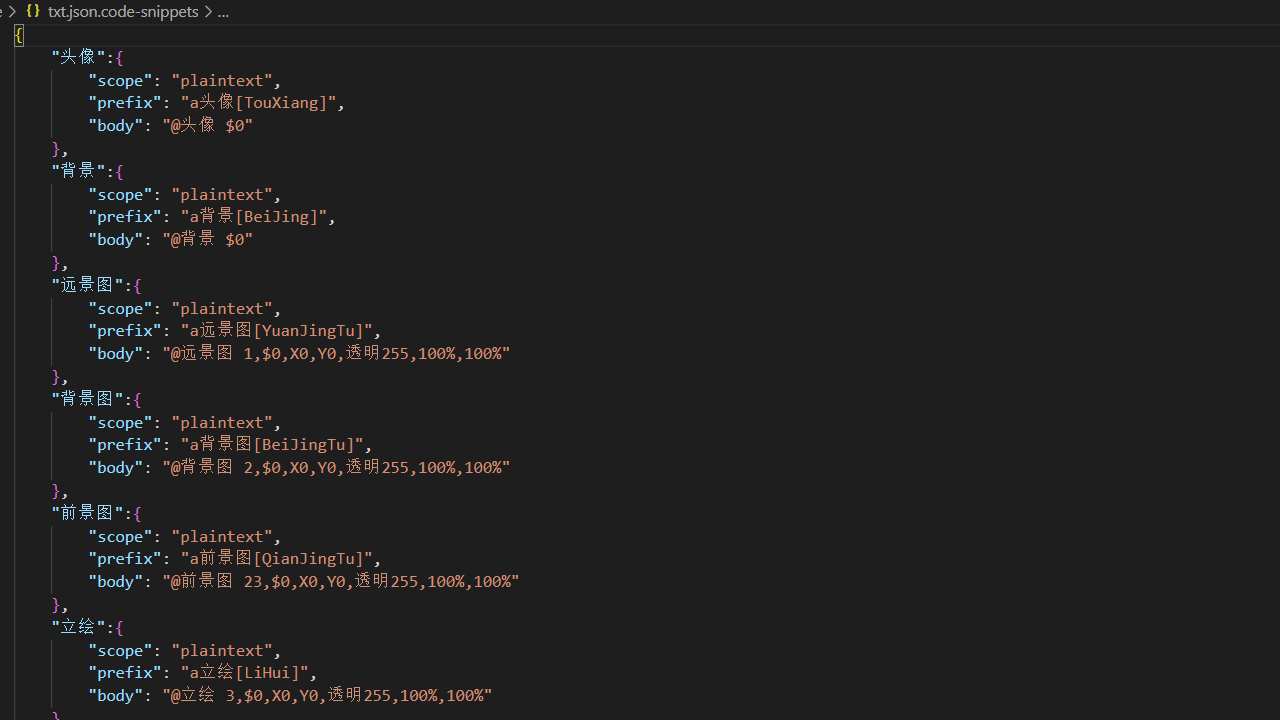Click body value starting "@背景图 2,$0"
The width and height of the screenshot is (1280, 720).
click(336, 467)
